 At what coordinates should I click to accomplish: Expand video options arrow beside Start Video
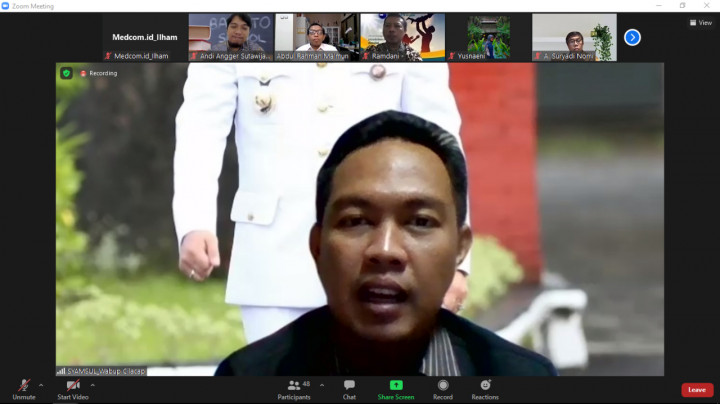coord(93,384)
